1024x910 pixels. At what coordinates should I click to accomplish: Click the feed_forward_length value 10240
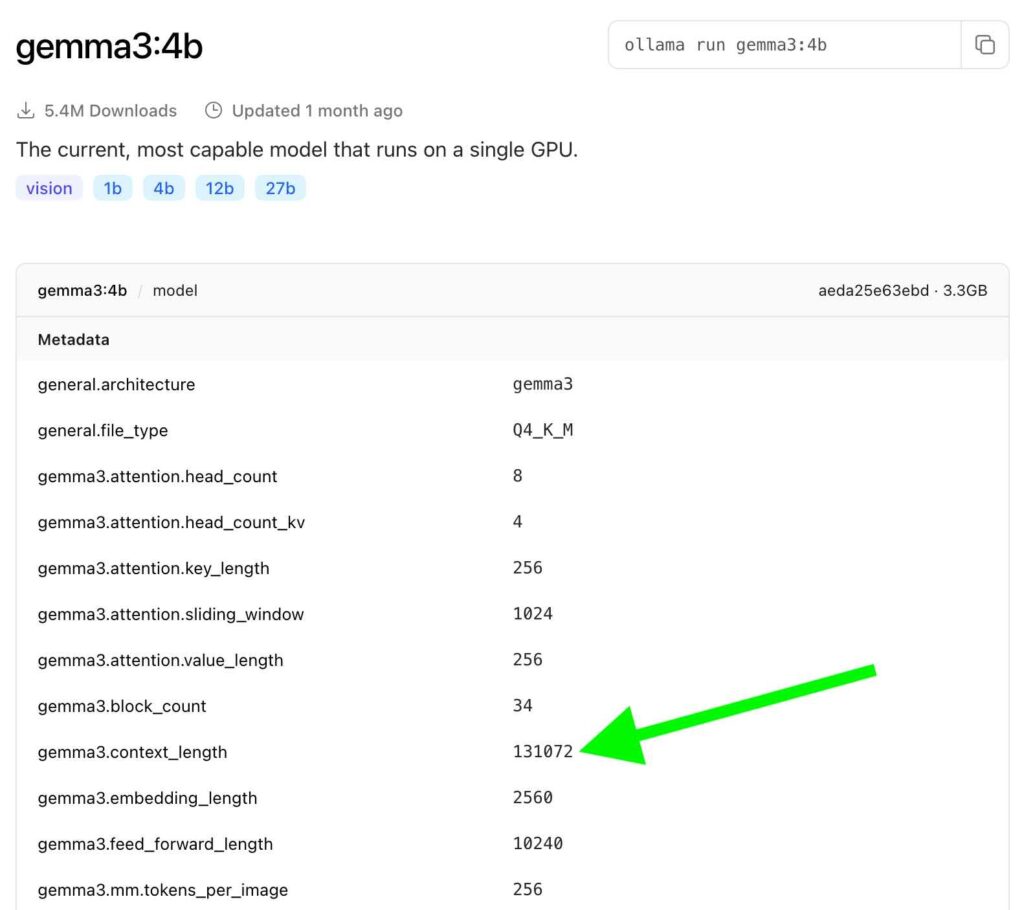pos(537,843)
